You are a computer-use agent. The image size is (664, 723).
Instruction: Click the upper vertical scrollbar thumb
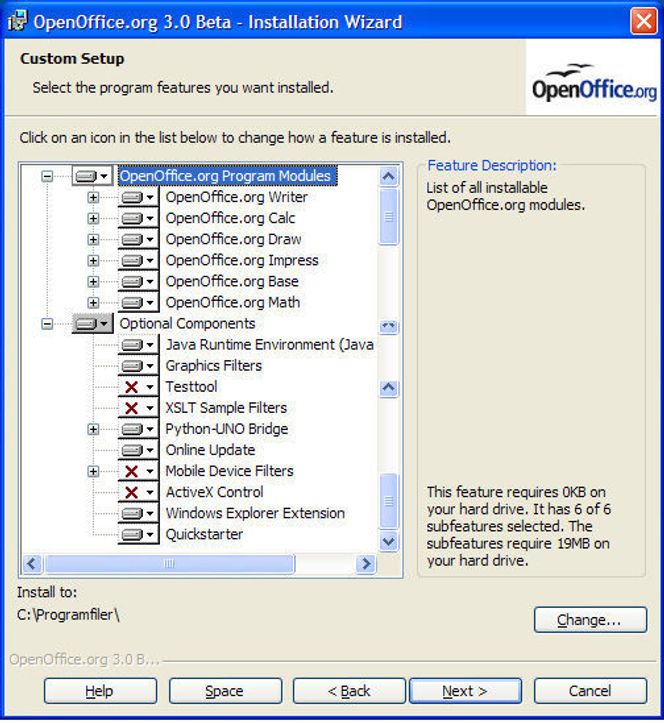coord(389,216)
